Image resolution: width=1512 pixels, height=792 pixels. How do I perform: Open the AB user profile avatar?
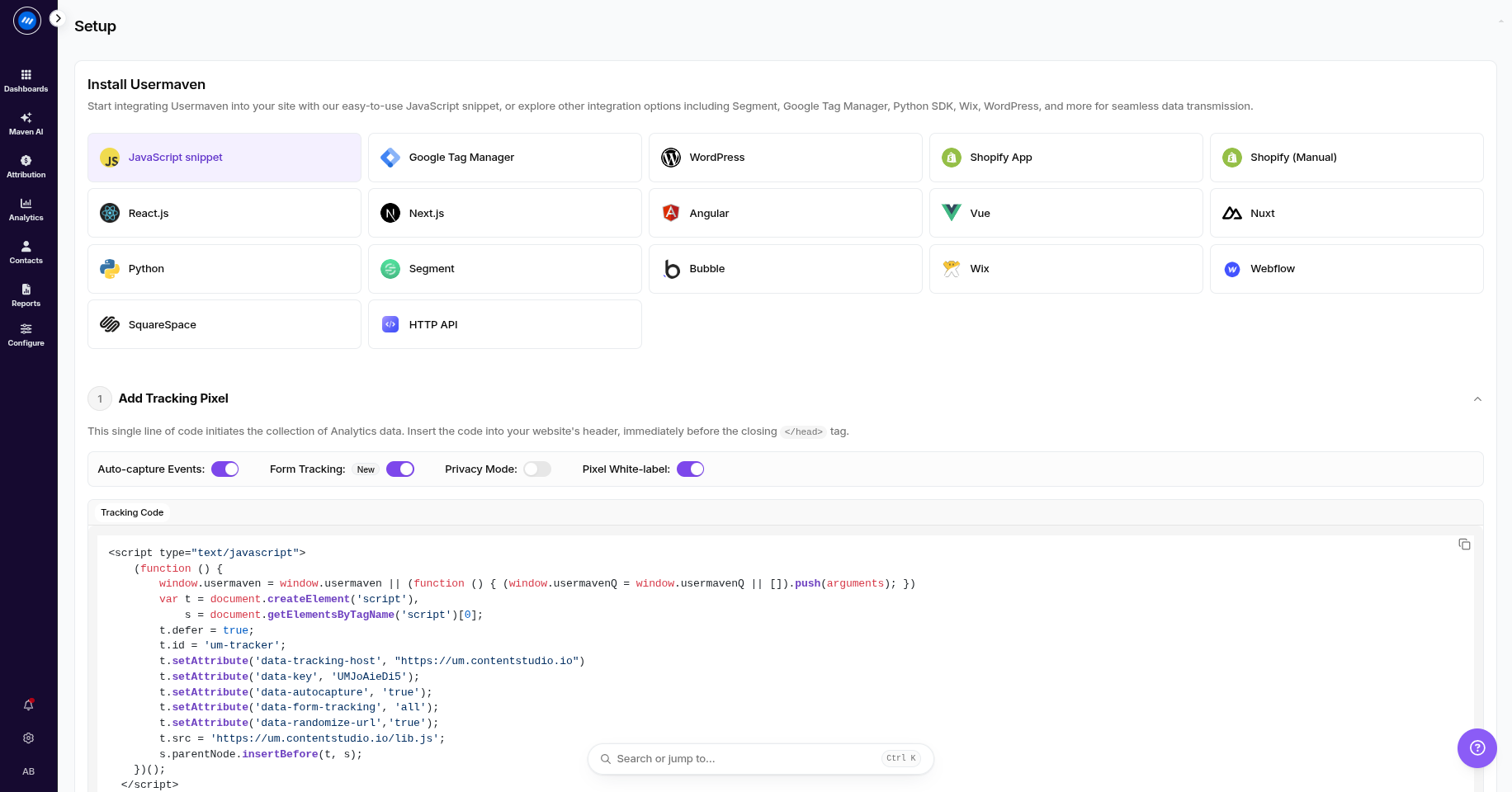(x=28, y=771)
